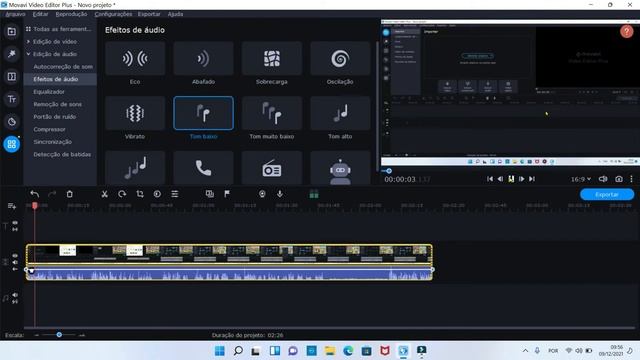Toggle the link icon on title track
The height and width of the screenshot is (360, 640).
click(x=15, y=229)
